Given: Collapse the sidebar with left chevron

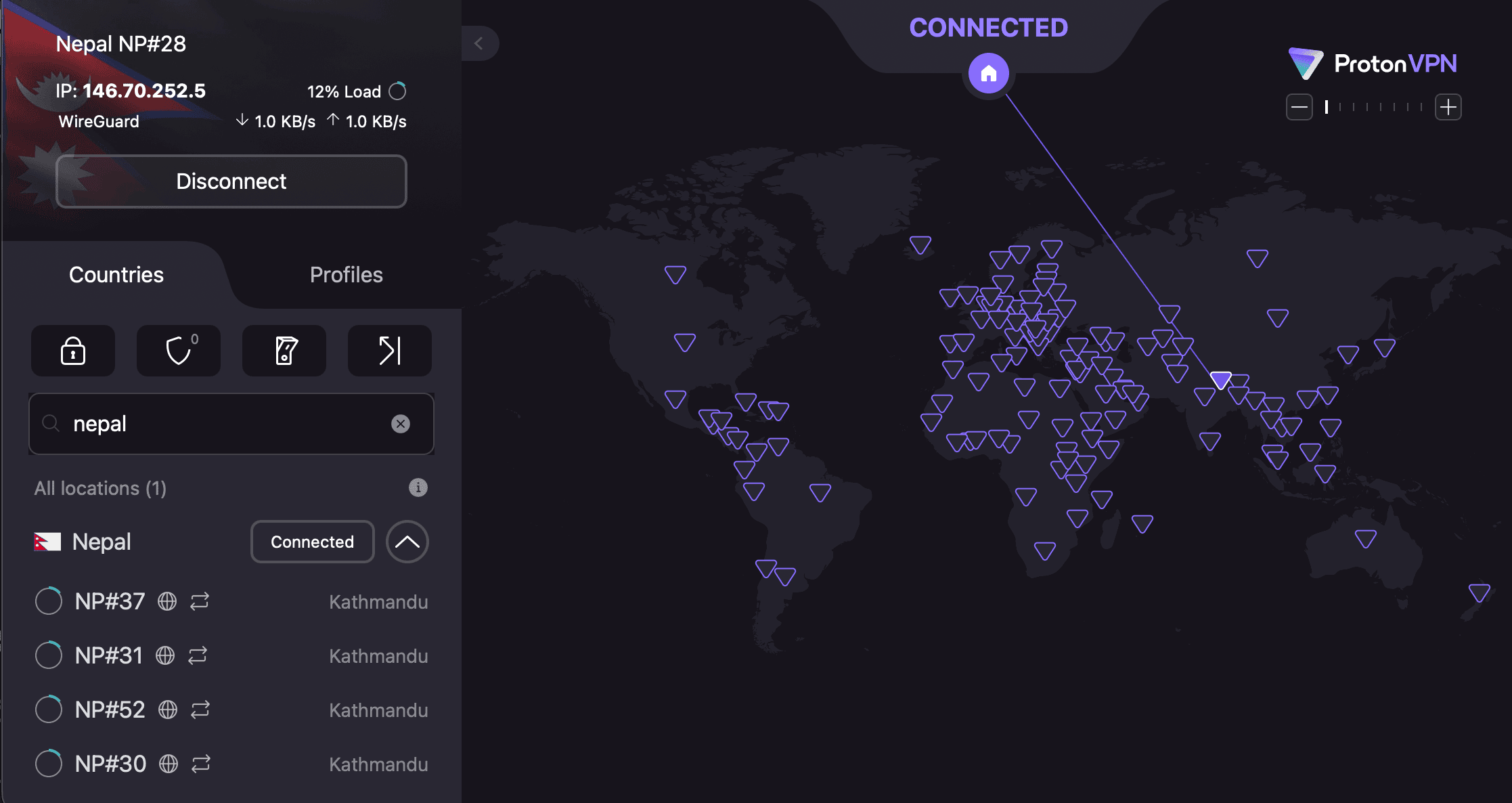Looking at the screenshot, I should coord(479,43).
